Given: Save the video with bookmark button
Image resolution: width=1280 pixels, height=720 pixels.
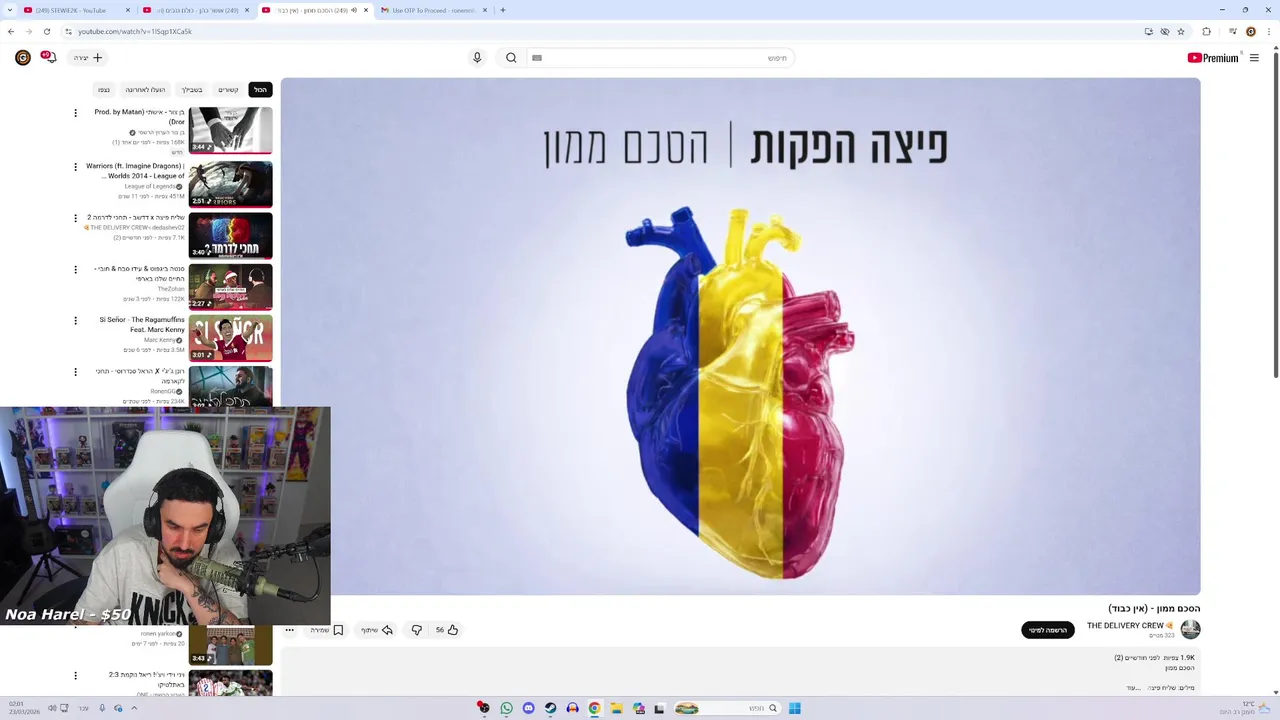Looking at the screenshot, I should coord(327,630).
